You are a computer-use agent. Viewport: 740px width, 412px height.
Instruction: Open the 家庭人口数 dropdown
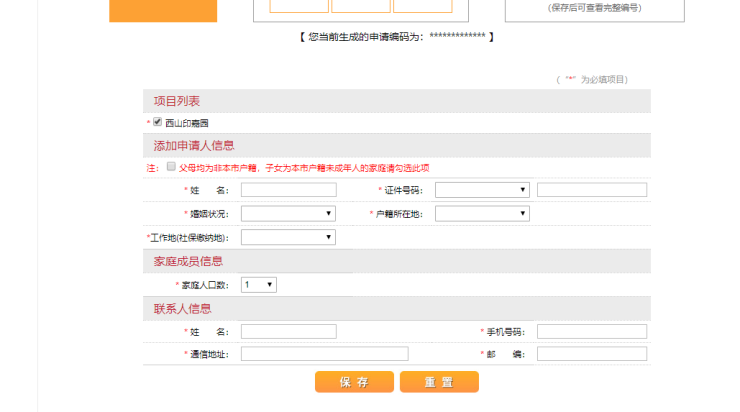pyautogui.click(x=258, y=285)
